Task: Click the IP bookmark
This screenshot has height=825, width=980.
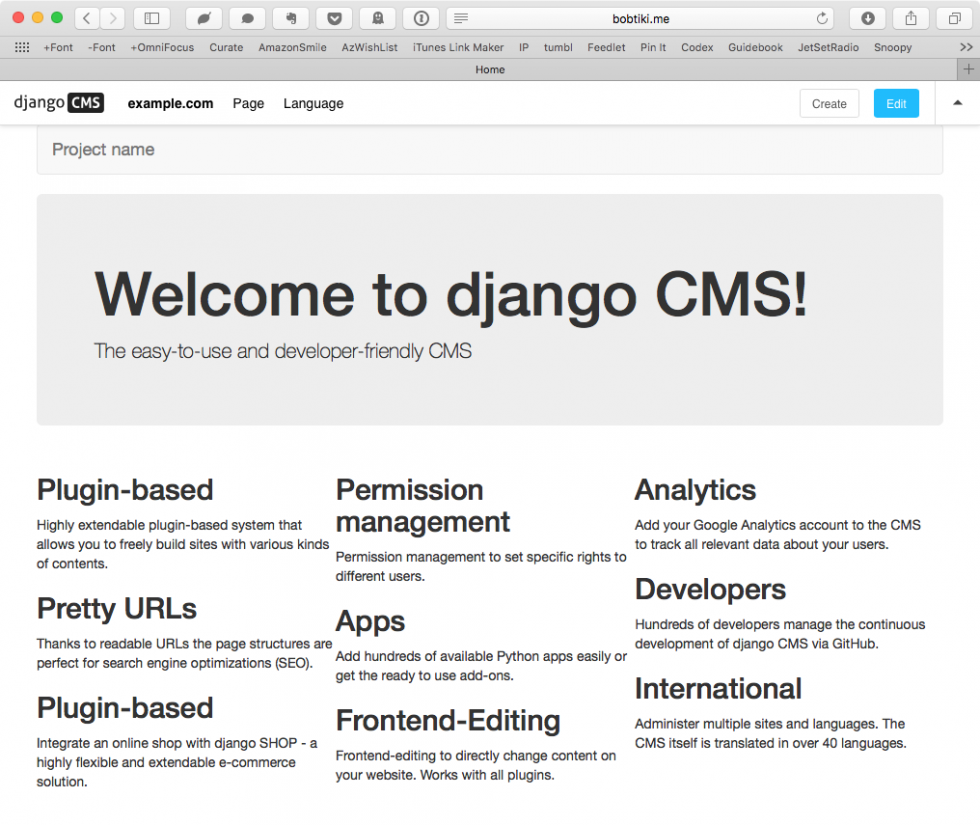Action: pos(524,48)
